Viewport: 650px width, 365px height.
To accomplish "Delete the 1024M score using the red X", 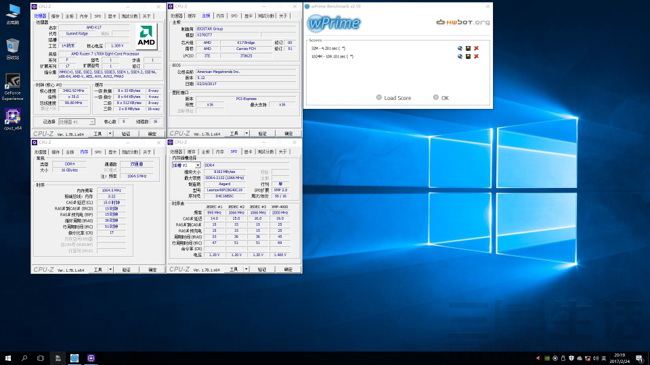I will pos(476,56).
